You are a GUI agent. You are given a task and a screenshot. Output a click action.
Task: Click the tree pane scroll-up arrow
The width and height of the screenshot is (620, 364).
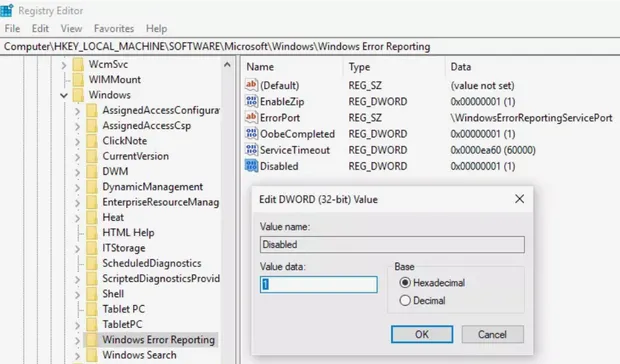227,64
